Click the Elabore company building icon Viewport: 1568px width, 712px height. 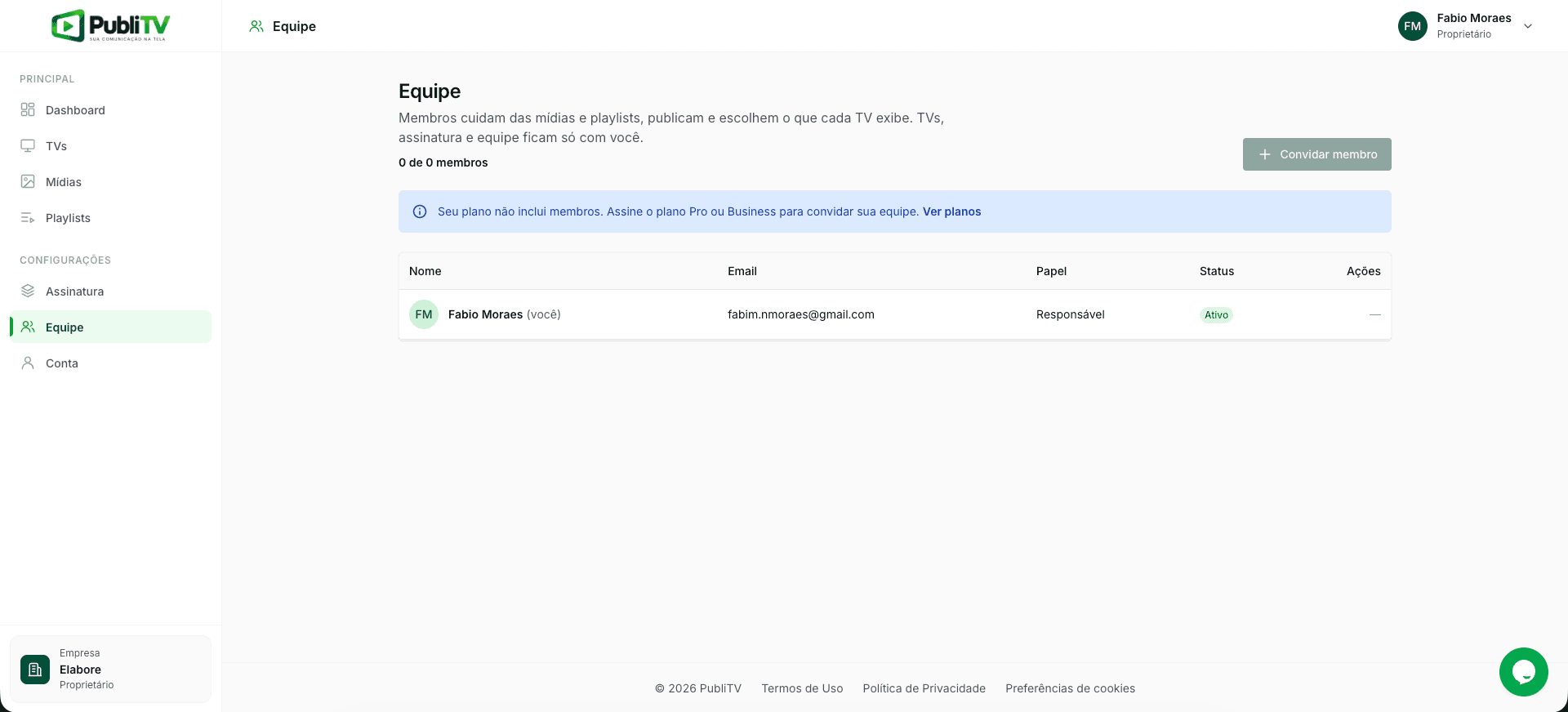[x=35, y=670]
